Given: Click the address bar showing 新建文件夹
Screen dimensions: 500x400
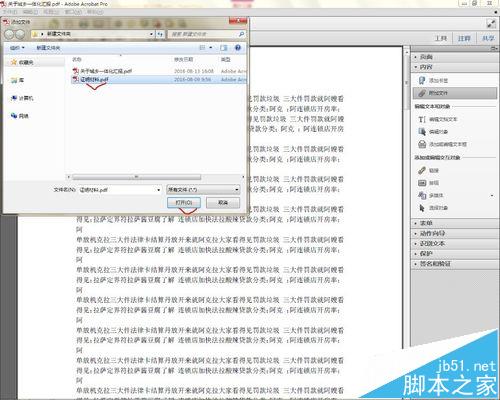Looking at the screenshot, I should (93, 34).
